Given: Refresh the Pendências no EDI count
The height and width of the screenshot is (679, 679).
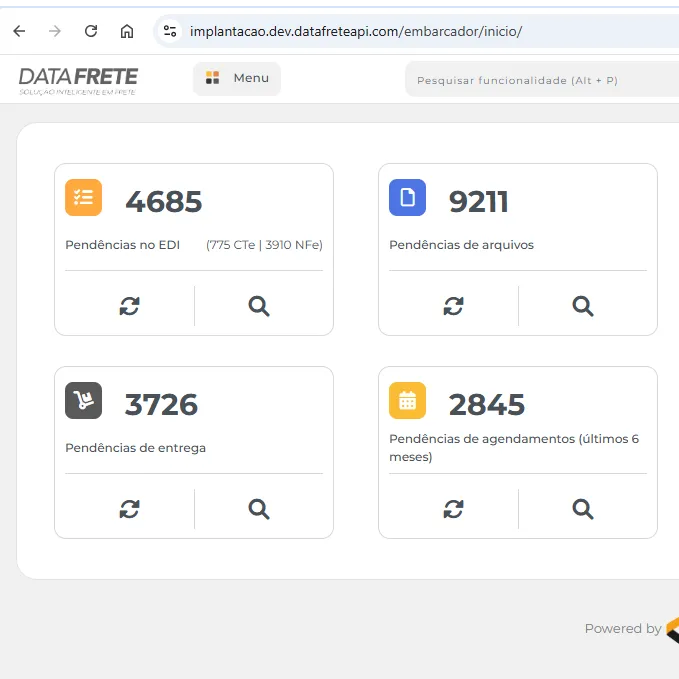Looking at the screenshot, I should coord(129,306).
